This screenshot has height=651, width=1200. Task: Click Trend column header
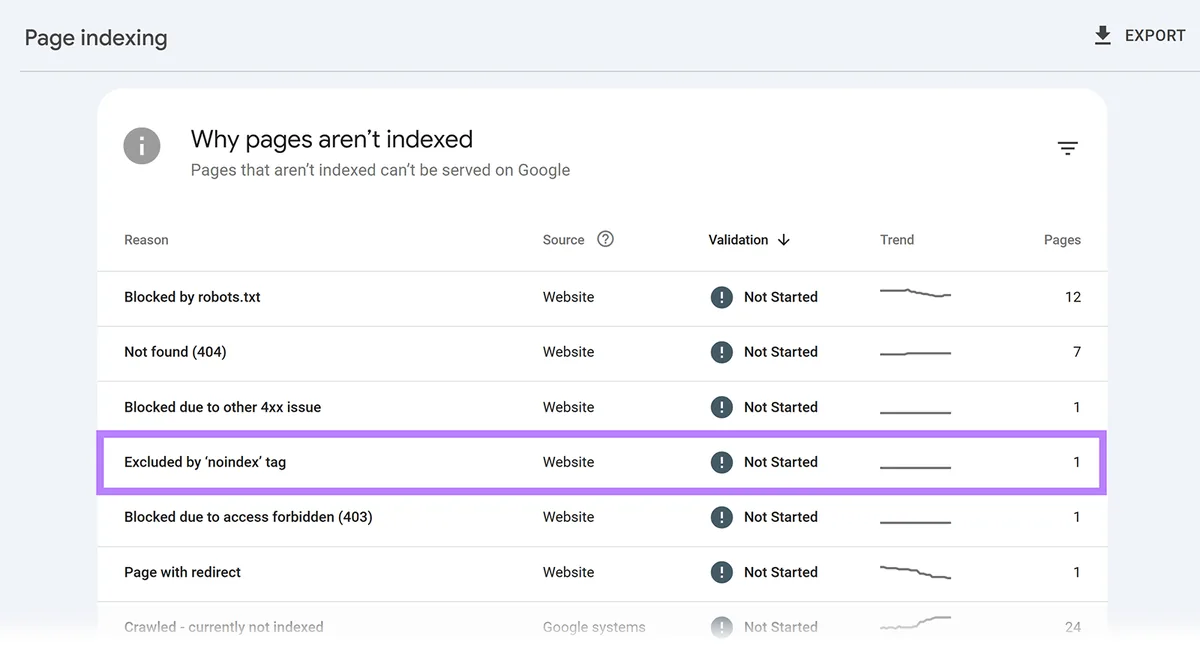click(897, 240)
